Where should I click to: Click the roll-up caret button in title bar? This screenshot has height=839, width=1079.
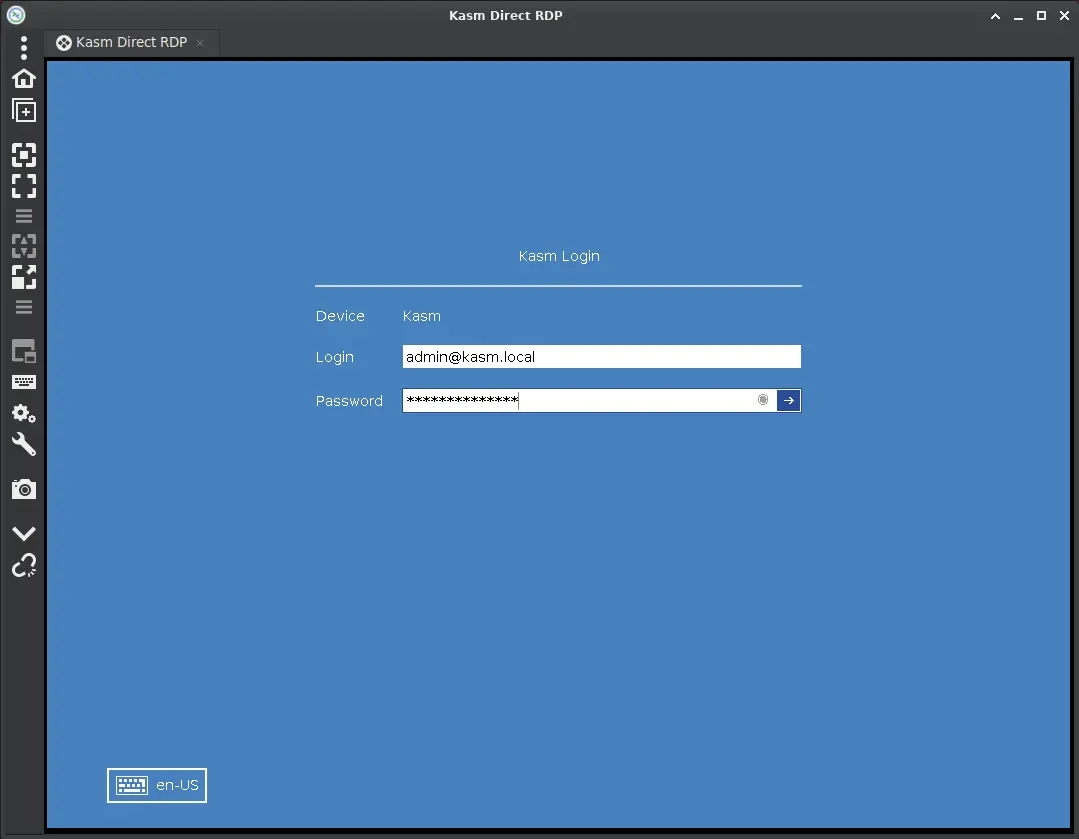995,16
